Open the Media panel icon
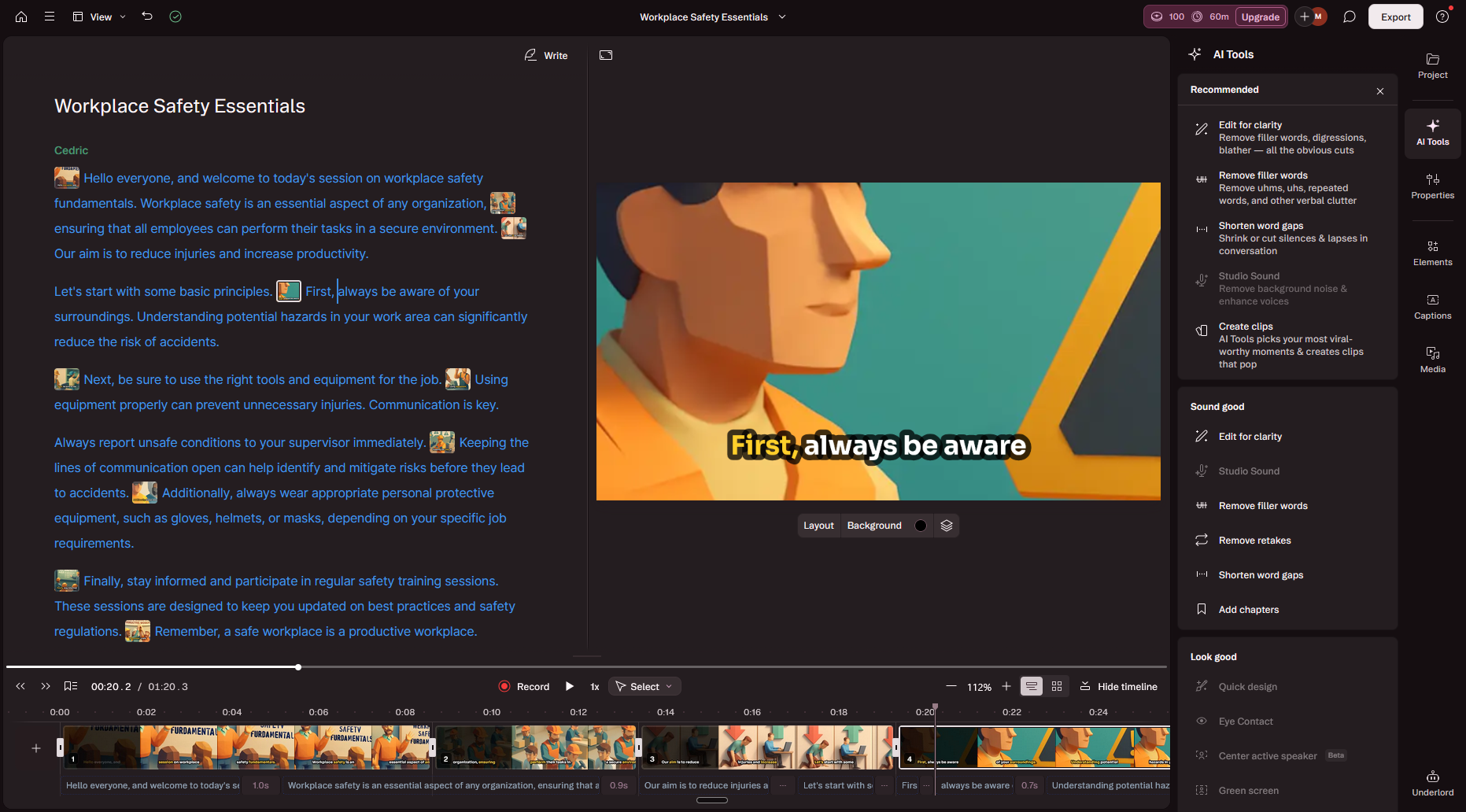Viewport: 1466px width, 812px height. 1432,360
